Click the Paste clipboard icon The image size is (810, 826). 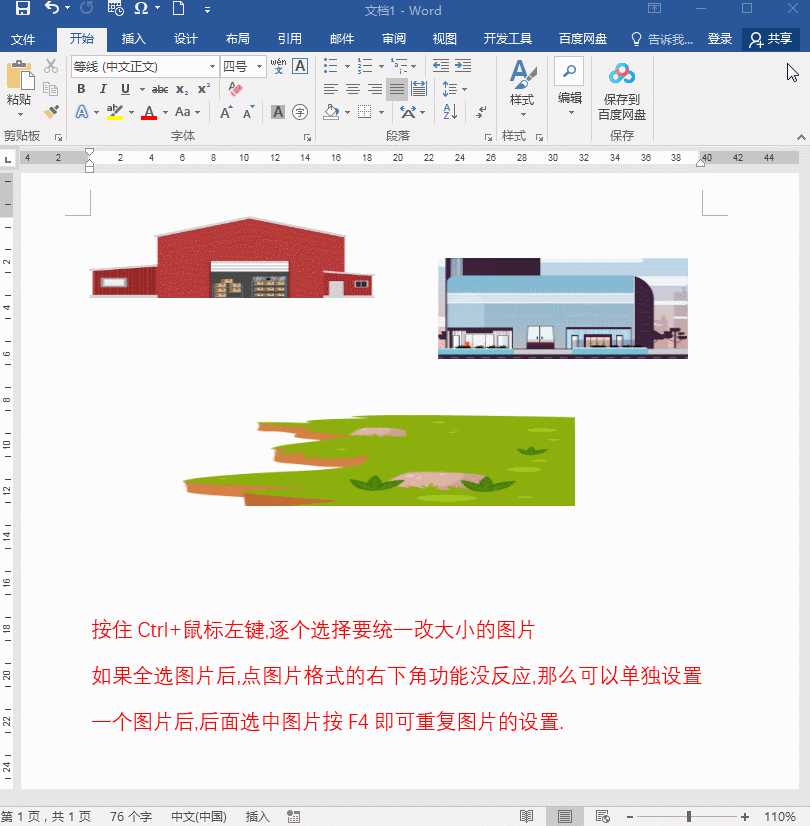click(20, 75)
